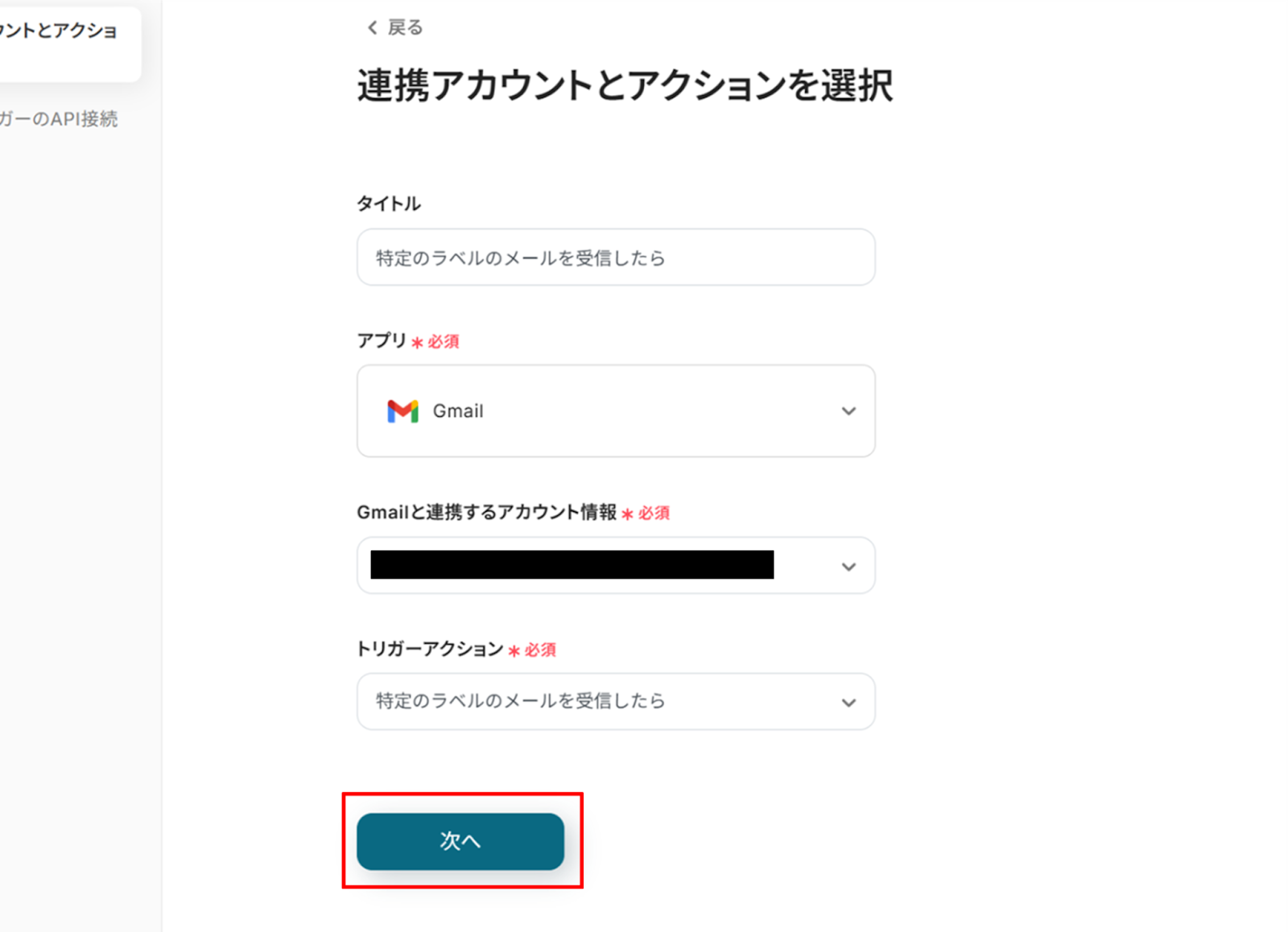1288x932 pixels.
Task: Click the 連携アカウントとアクションを選択 heading
Action: pyautogui.click(x=625, y=85)
